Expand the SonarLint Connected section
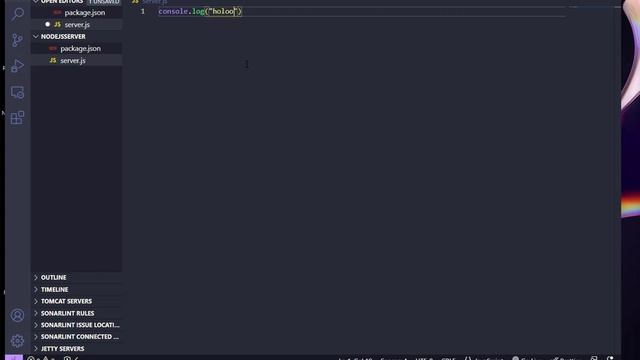 76,337
